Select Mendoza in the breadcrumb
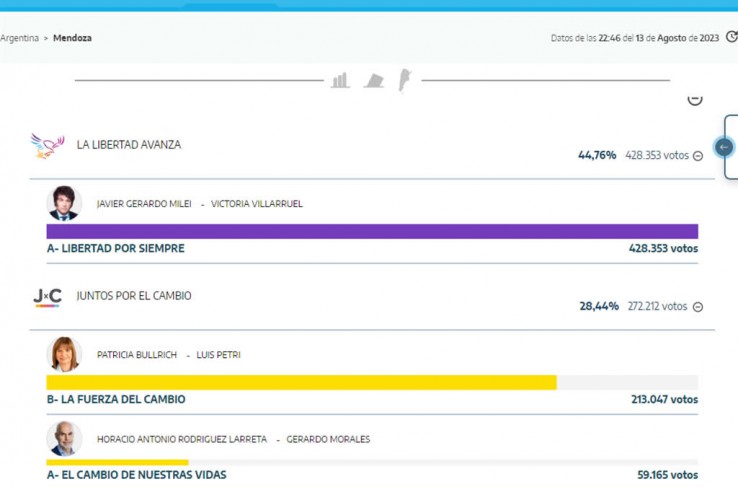The width and height of the screenshot is (738, 487). pos(72,38)
